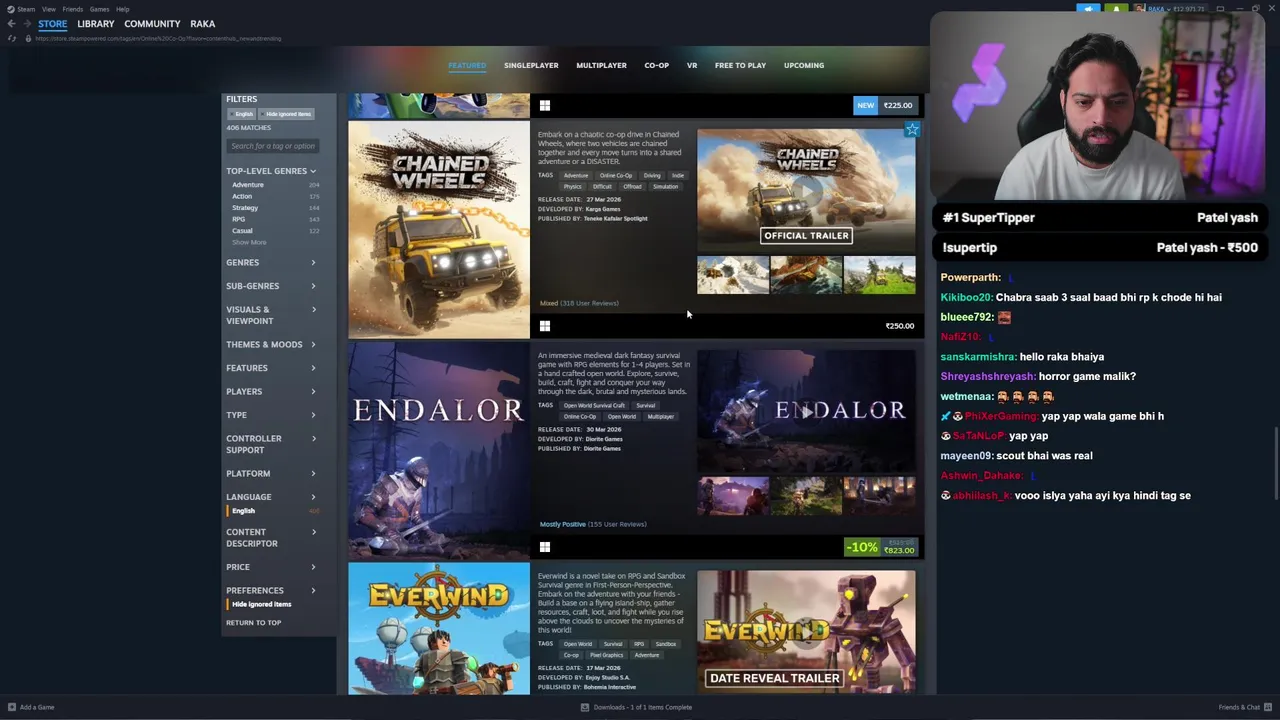
Task: Reload the store page with refresh icon
Action: pyautogui.click(x=12, y=38)
